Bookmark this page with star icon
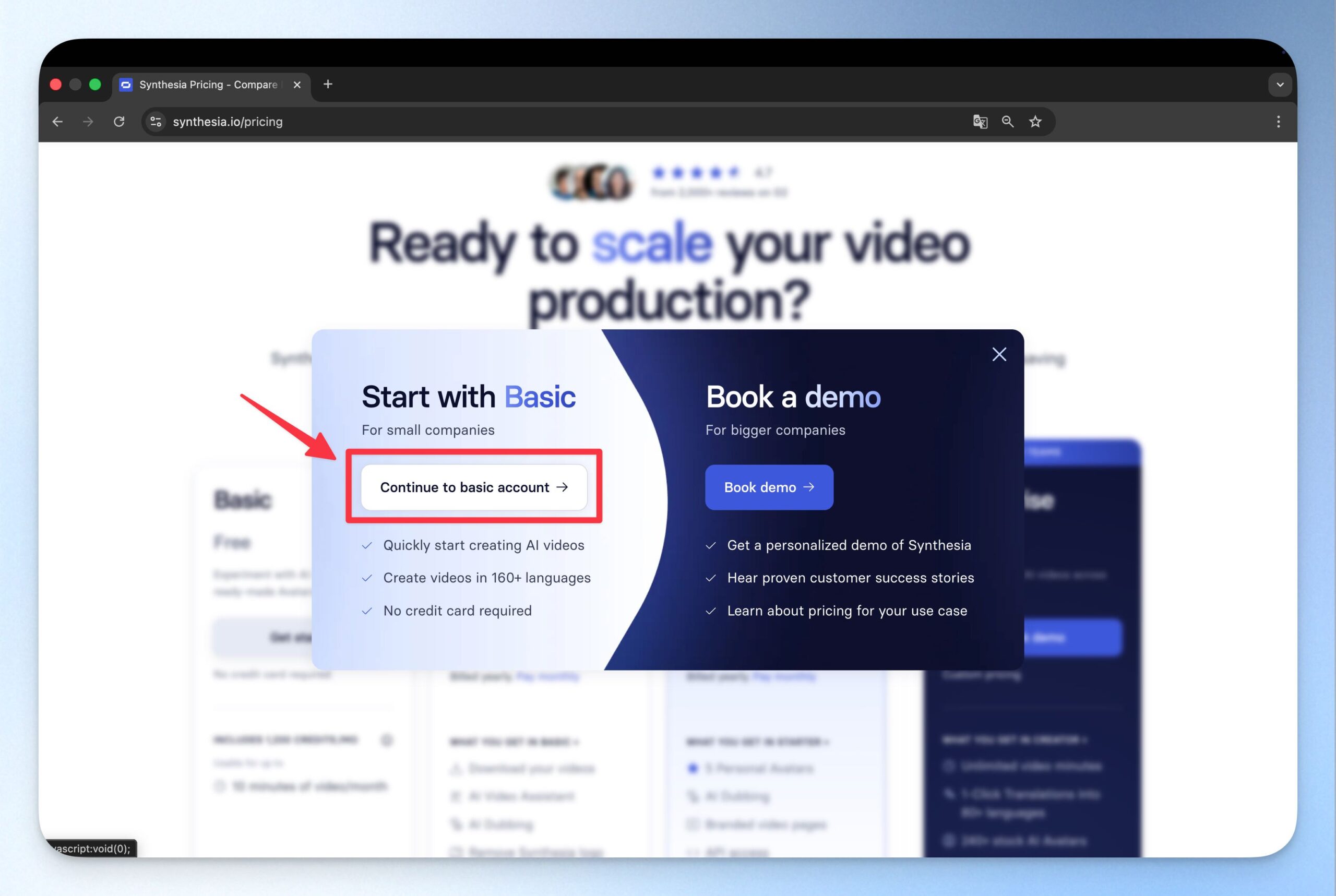The width and height of the screenshot is (1336, 896). point(1035,122)
